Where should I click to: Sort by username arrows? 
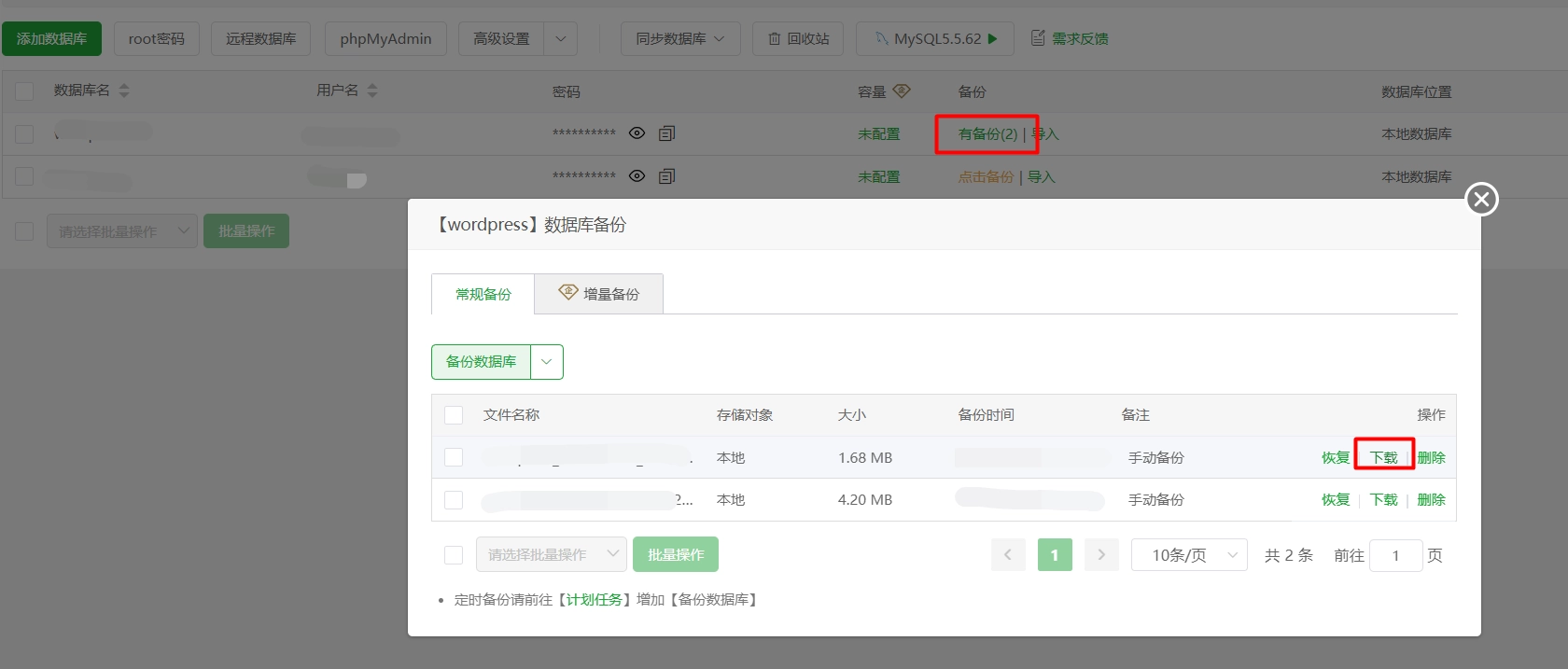pos(372,91)
